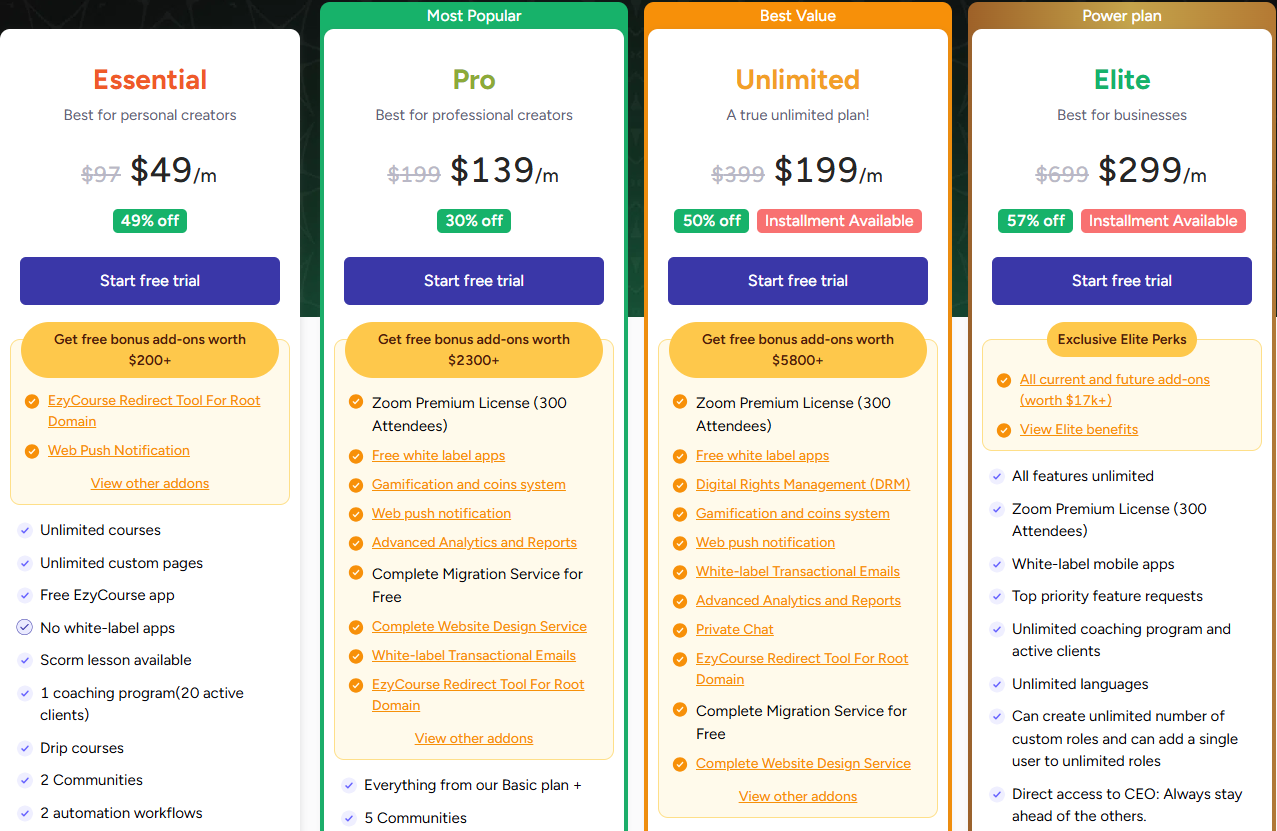Screen dimensions: 1277x831
Task: Click the 30% off badge on Pro
Action: (474, 221)
